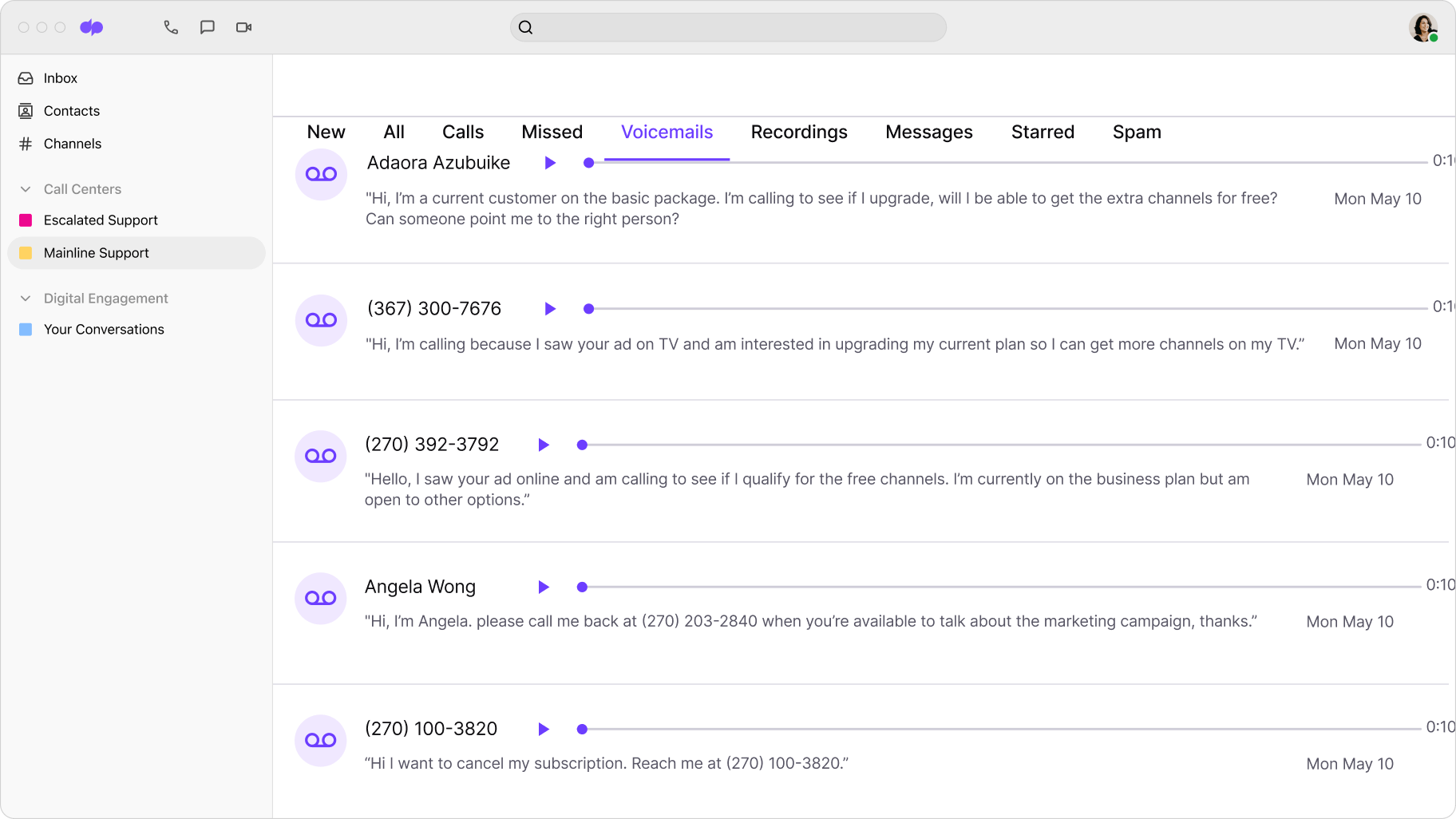The height and width of the screenshot is (819, 1456).
Task: Click the search magnifier icon
Action: coord(526,26)
